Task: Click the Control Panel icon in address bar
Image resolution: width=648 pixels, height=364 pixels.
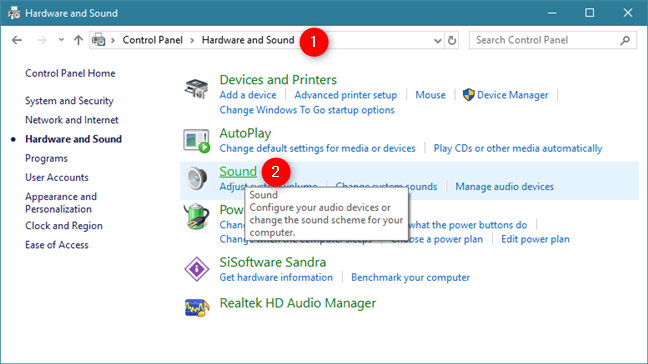Action: [98, 40]
